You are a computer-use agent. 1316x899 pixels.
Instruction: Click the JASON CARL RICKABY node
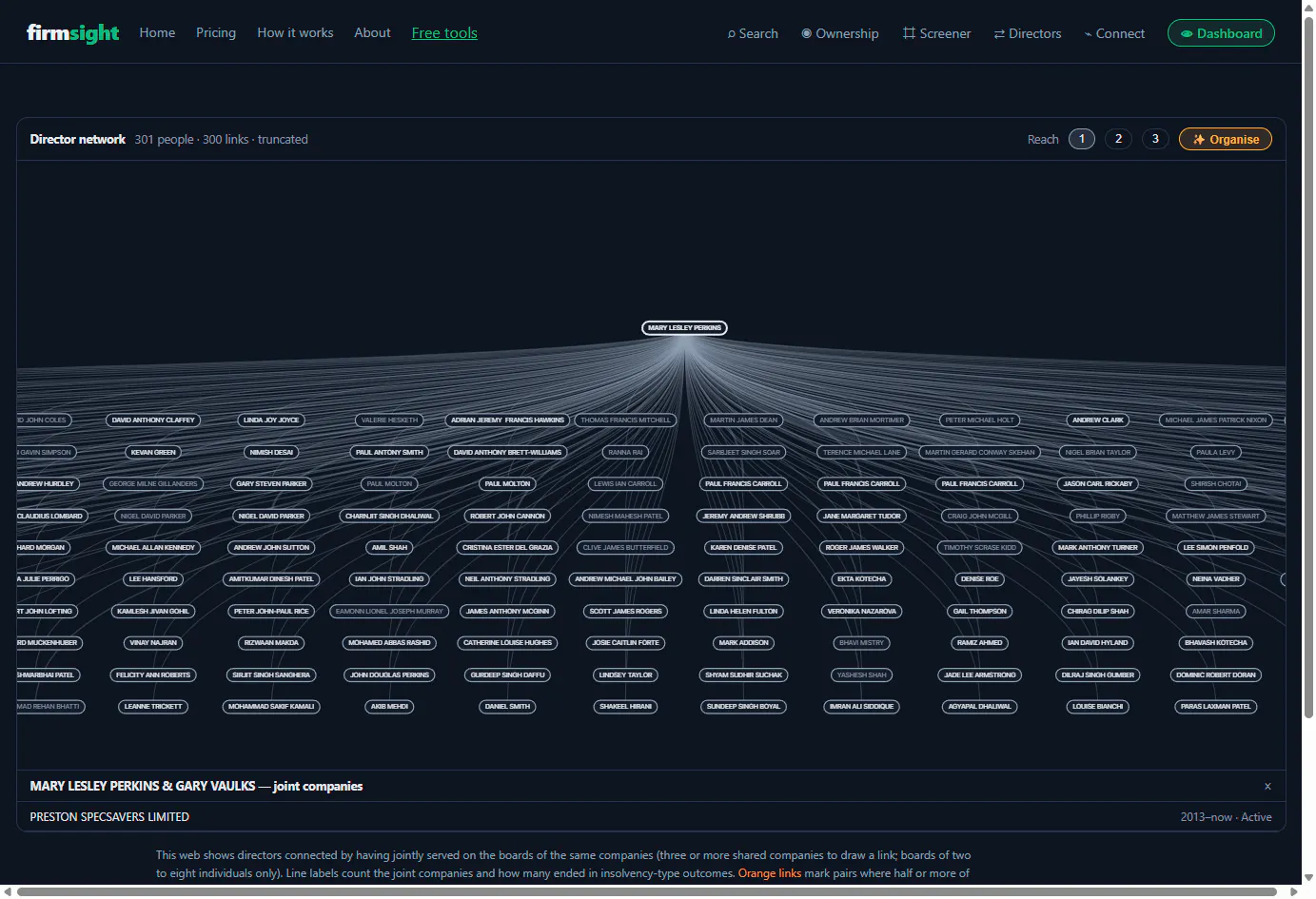[1098, 483]
